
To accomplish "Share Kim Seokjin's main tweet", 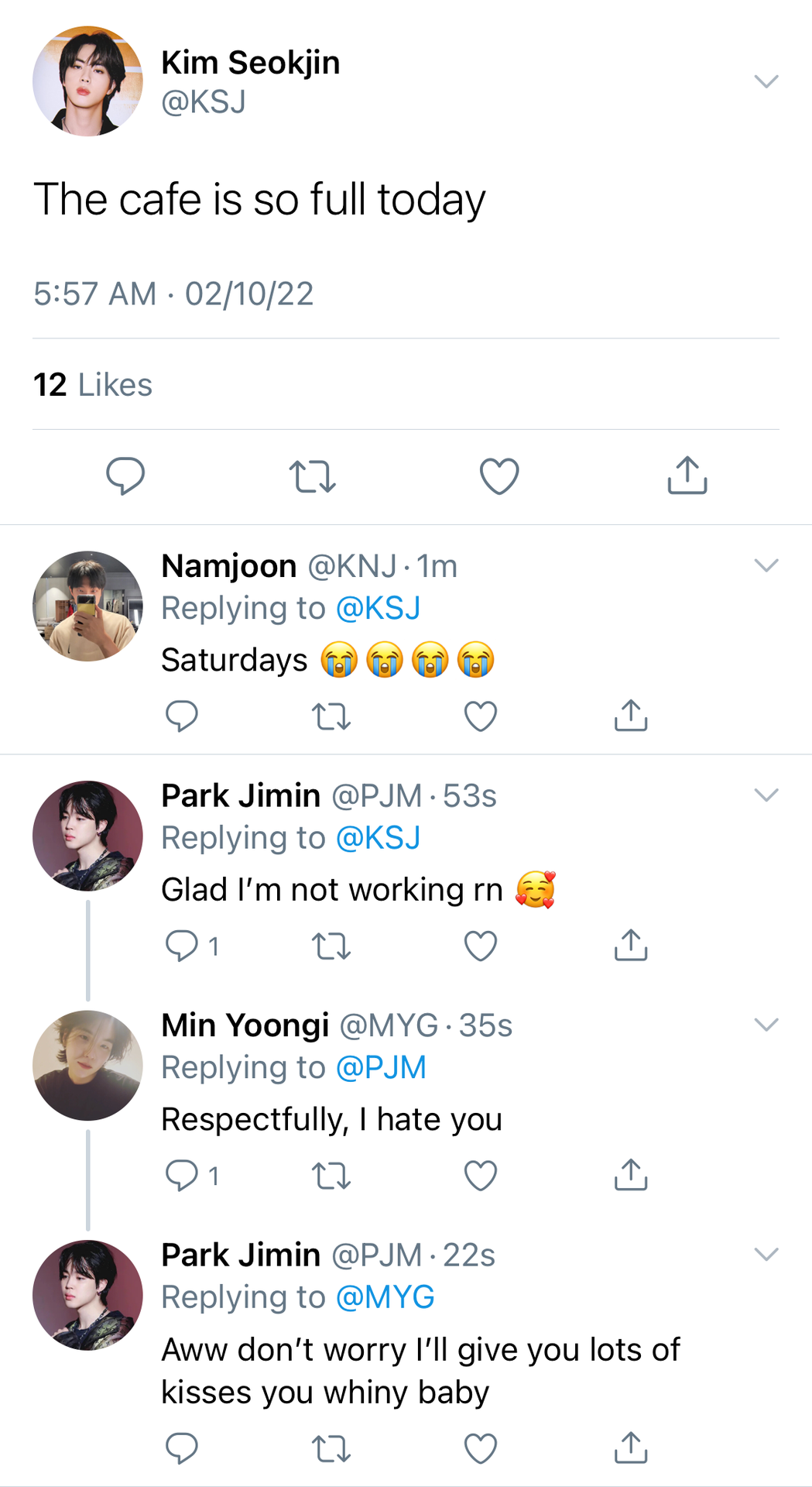I will tap(687, 475).
